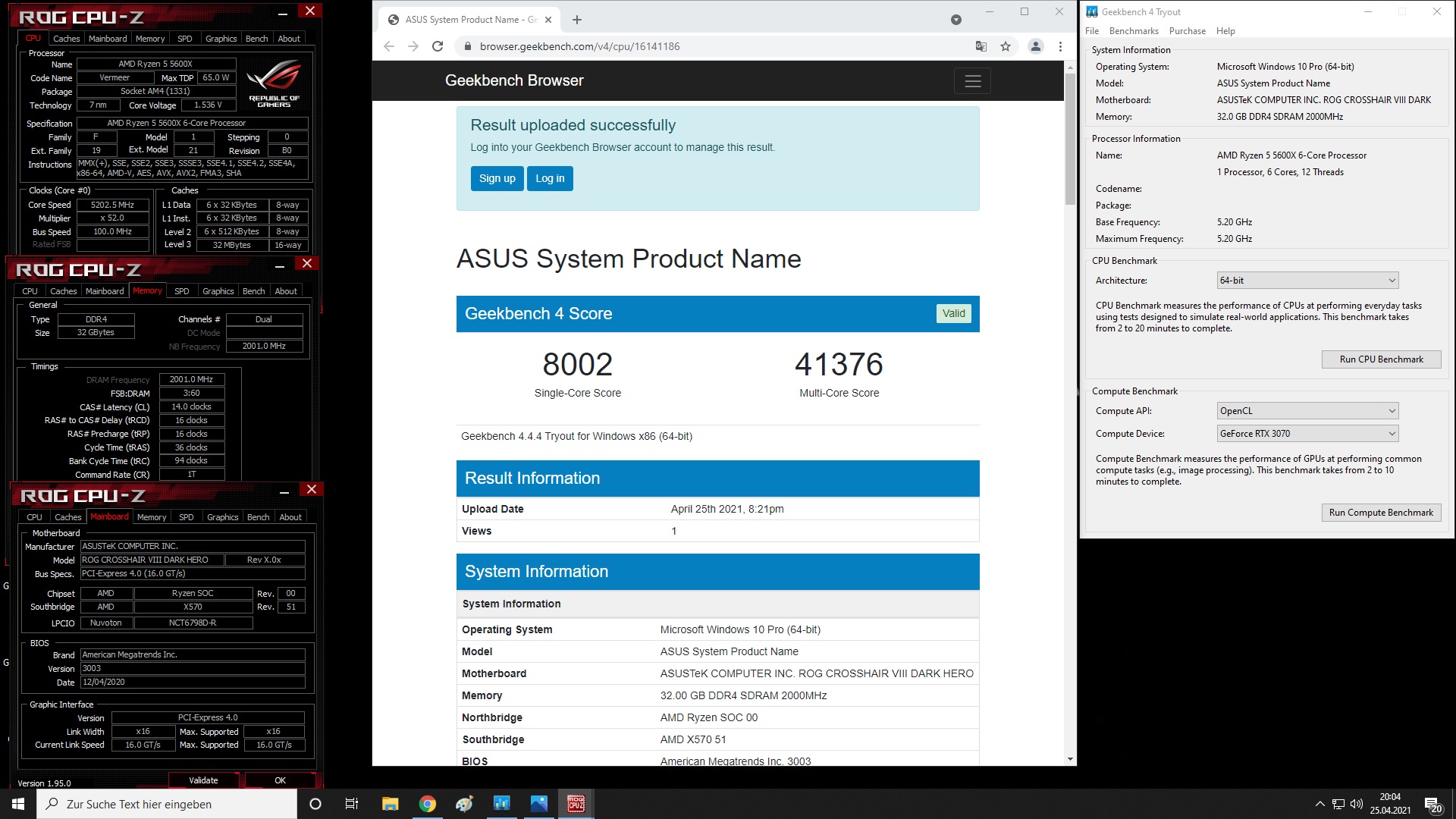Click Single-Core Score value 8002
The height and width of the screenshot is (819, 1456).
coord(577,365)
